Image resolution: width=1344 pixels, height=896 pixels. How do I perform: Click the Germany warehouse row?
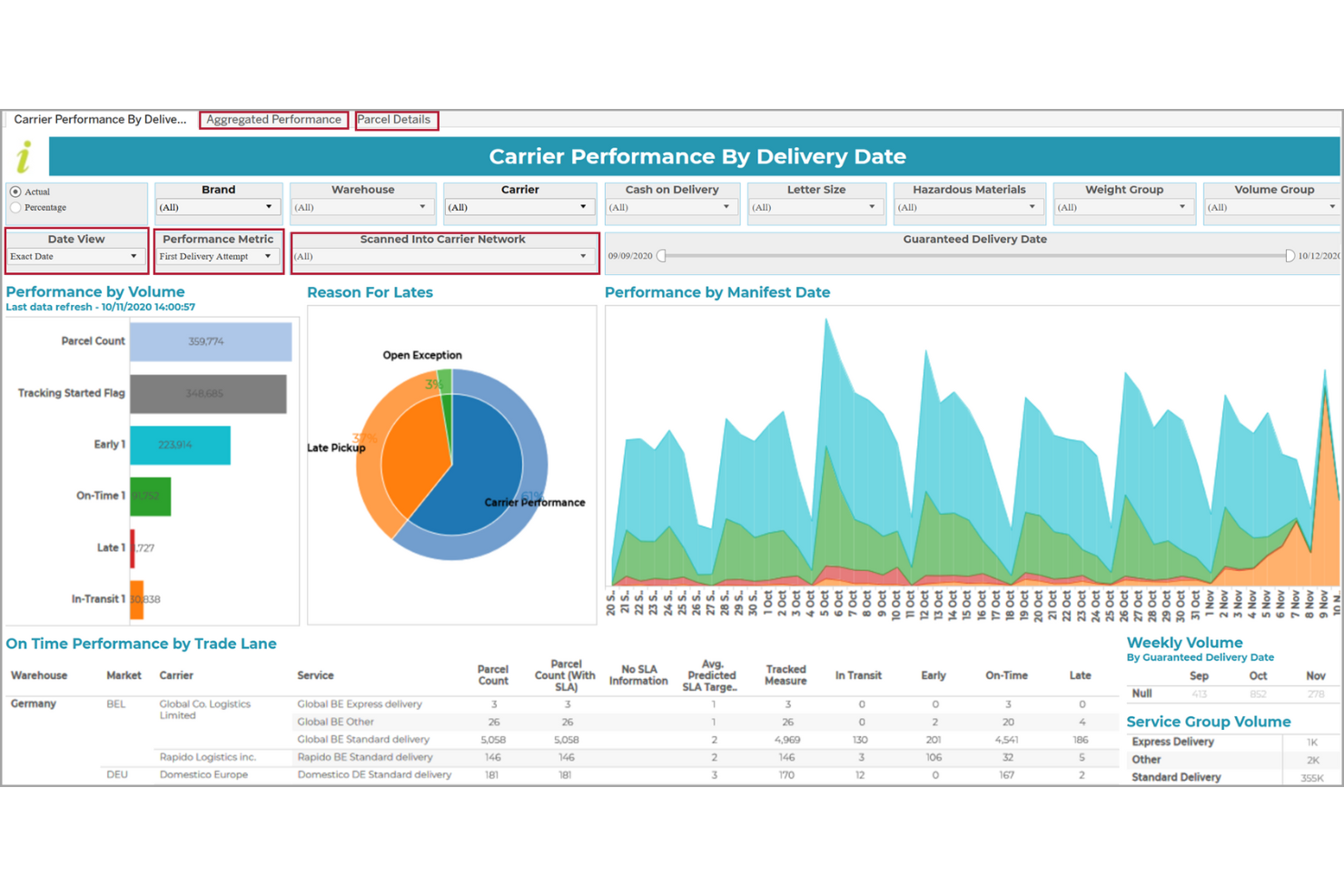coord(34,704)
